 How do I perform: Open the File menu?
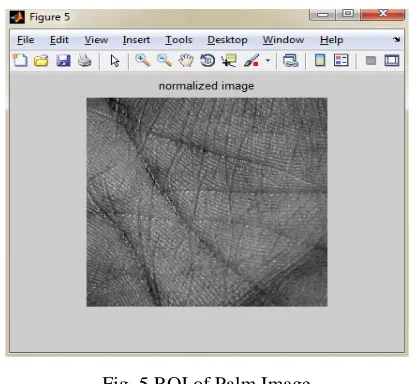click(x=26, y=40)
